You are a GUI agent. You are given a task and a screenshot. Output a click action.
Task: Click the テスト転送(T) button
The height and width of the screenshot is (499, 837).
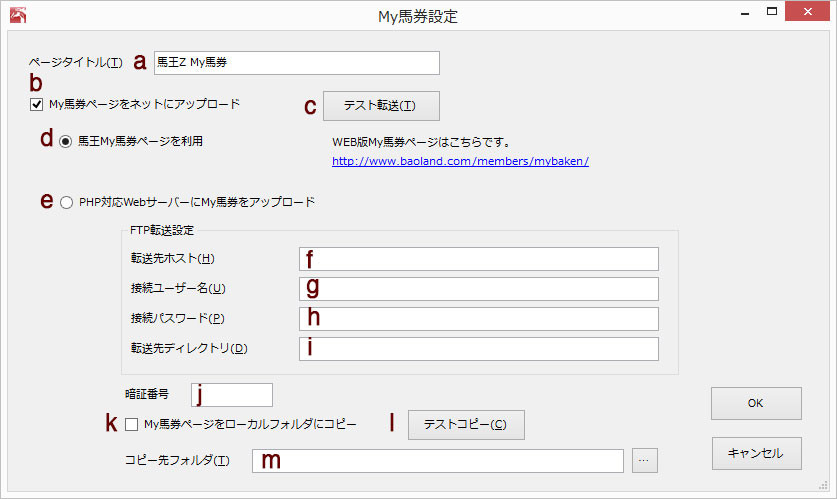tap(381, 106)
